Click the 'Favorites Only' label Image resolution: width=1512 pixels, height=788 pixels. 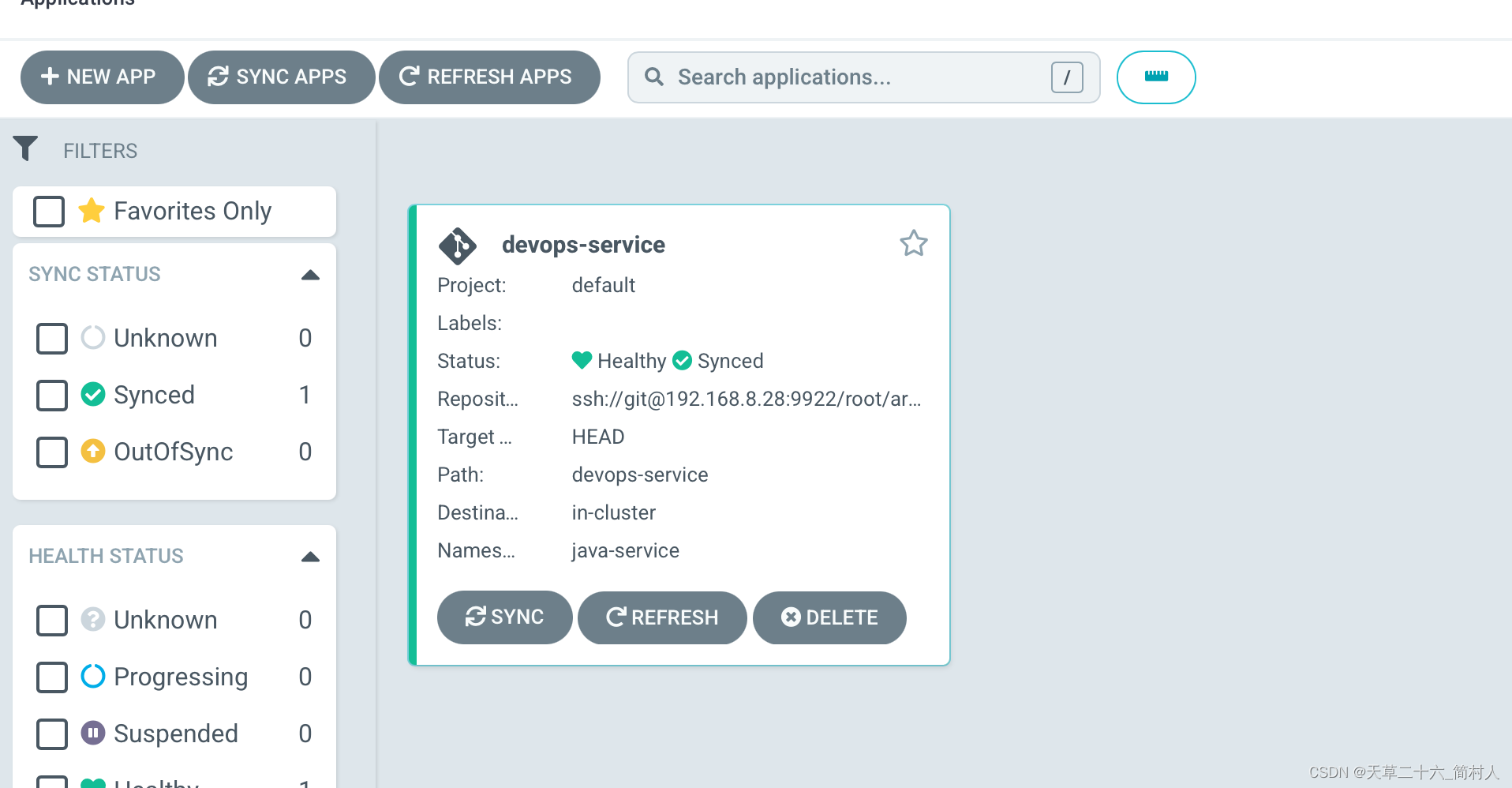[193, 211]
